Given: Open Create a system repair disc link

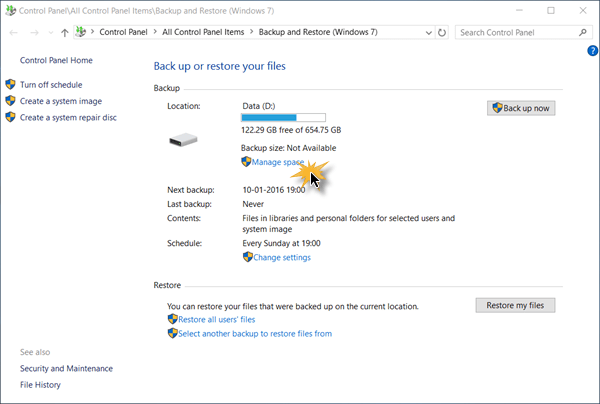Looking at the screenshot, I should [68, 117].
